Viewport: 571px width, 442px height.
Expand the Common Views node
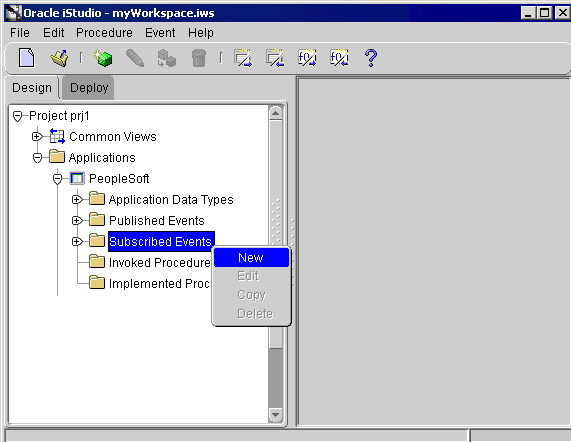36,137
